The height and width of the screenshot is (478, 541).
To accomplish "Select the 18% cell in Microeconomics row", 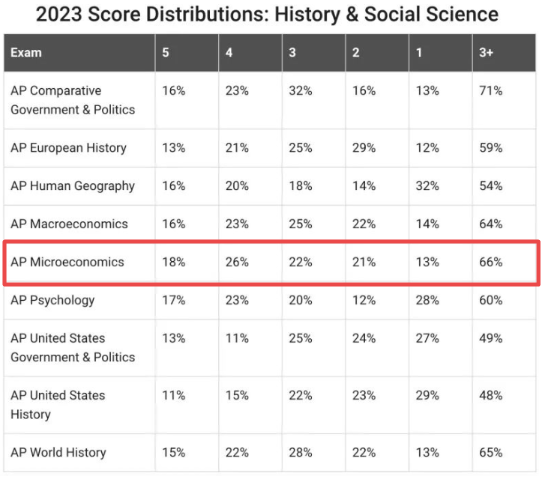I will (x=174, y=262).
